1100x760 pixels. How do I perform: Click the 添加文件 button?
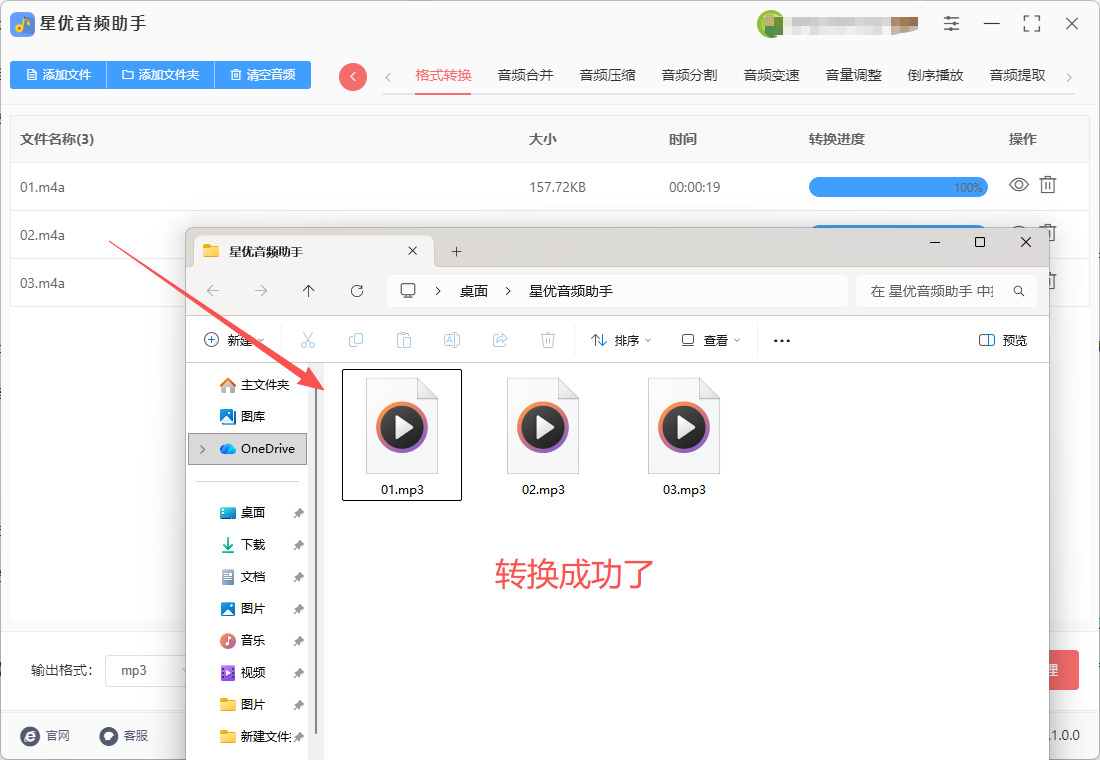(x=58, y=75)
